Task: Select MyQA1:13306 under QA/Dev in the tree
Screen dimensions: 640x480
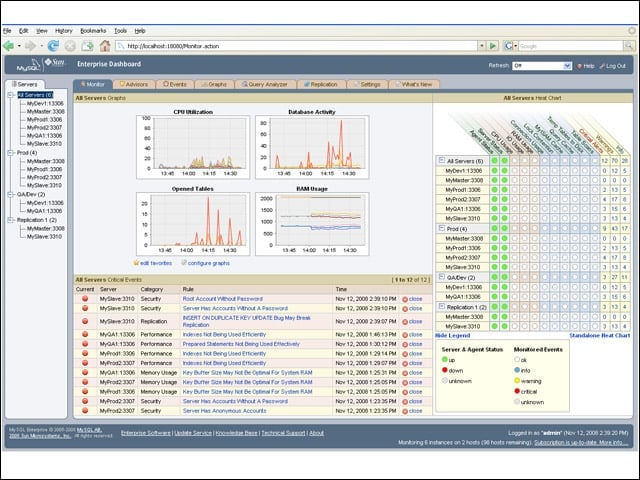Action: pos(44,211)
